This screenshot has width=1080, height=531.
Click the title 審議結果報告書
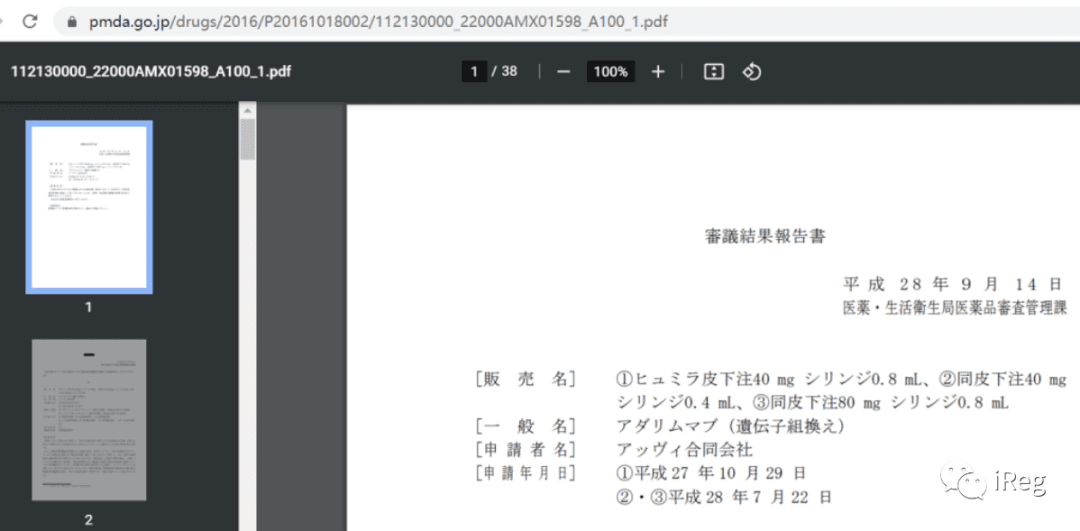tap(765, 237)
